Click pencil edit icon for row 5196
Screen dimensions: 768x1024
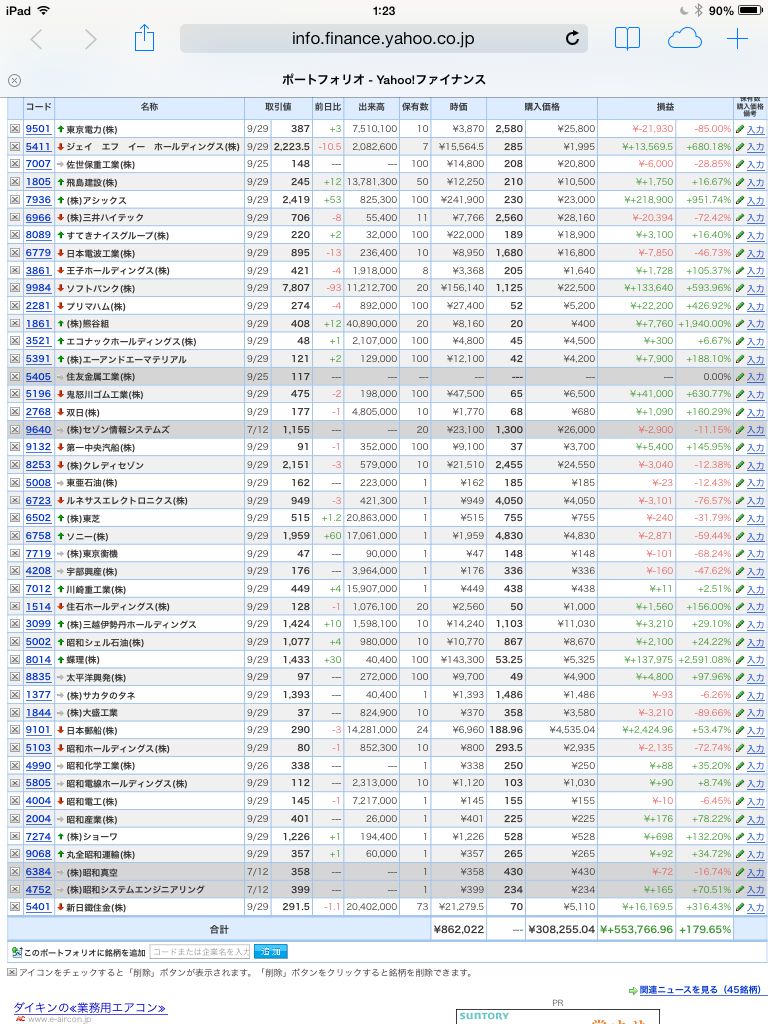[x=740, y=394]
